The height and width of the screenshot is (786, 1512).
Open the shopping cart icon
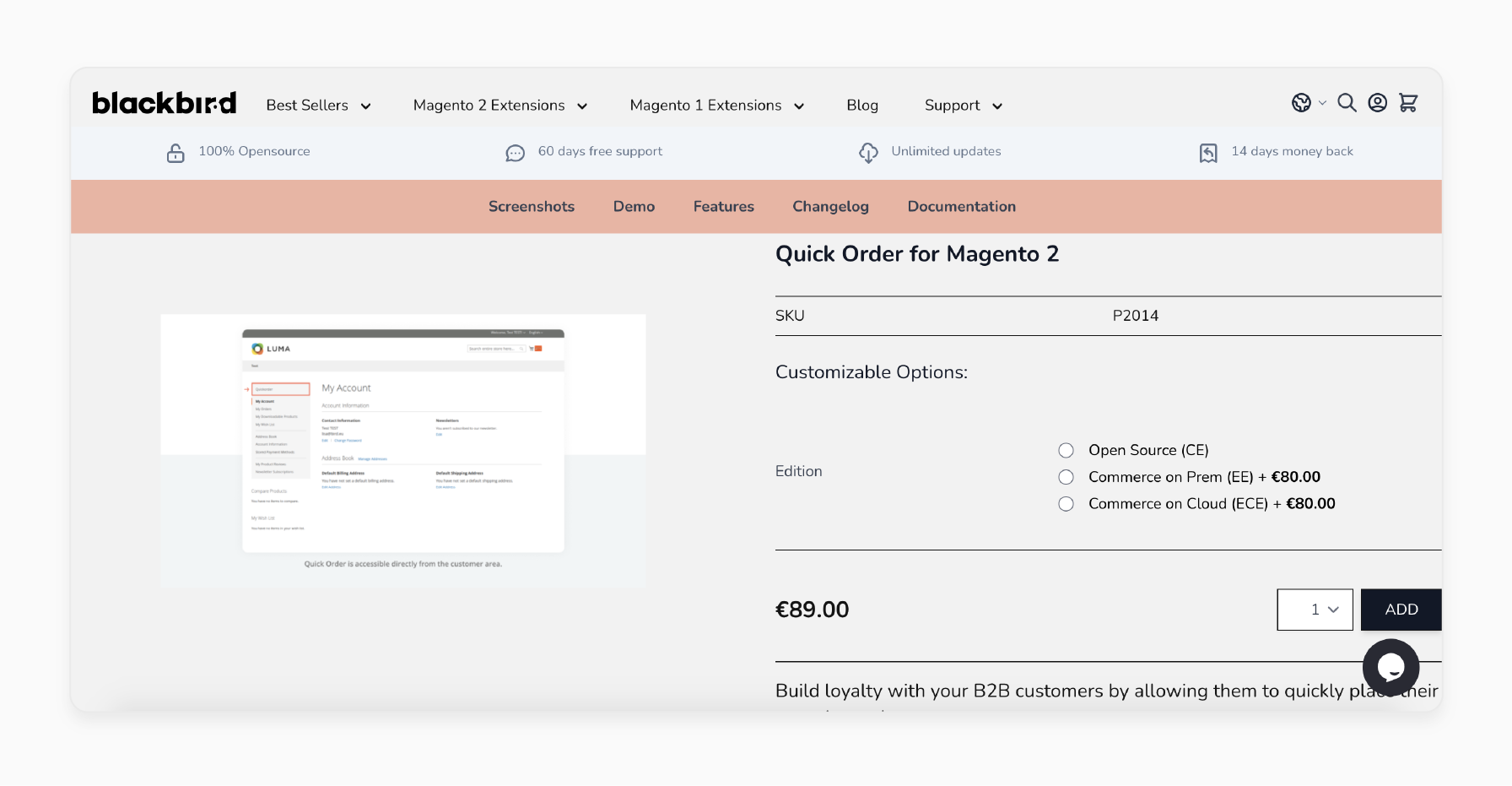(x=1408, y=103)
